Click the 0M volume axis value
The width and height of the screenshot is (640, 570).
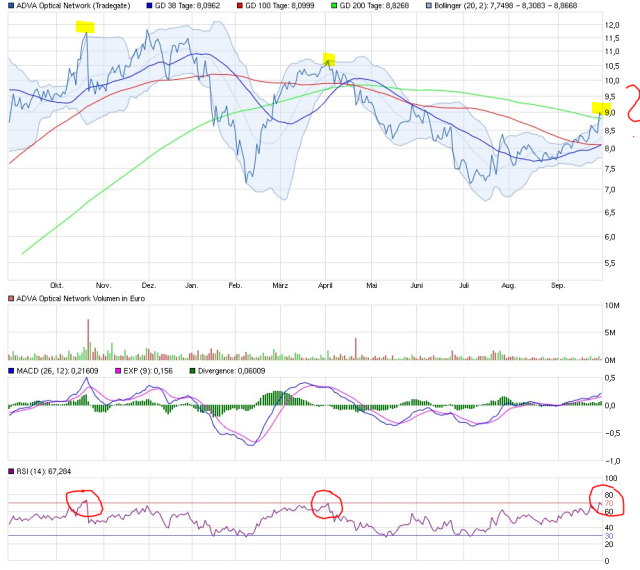(x=610, y=360)
